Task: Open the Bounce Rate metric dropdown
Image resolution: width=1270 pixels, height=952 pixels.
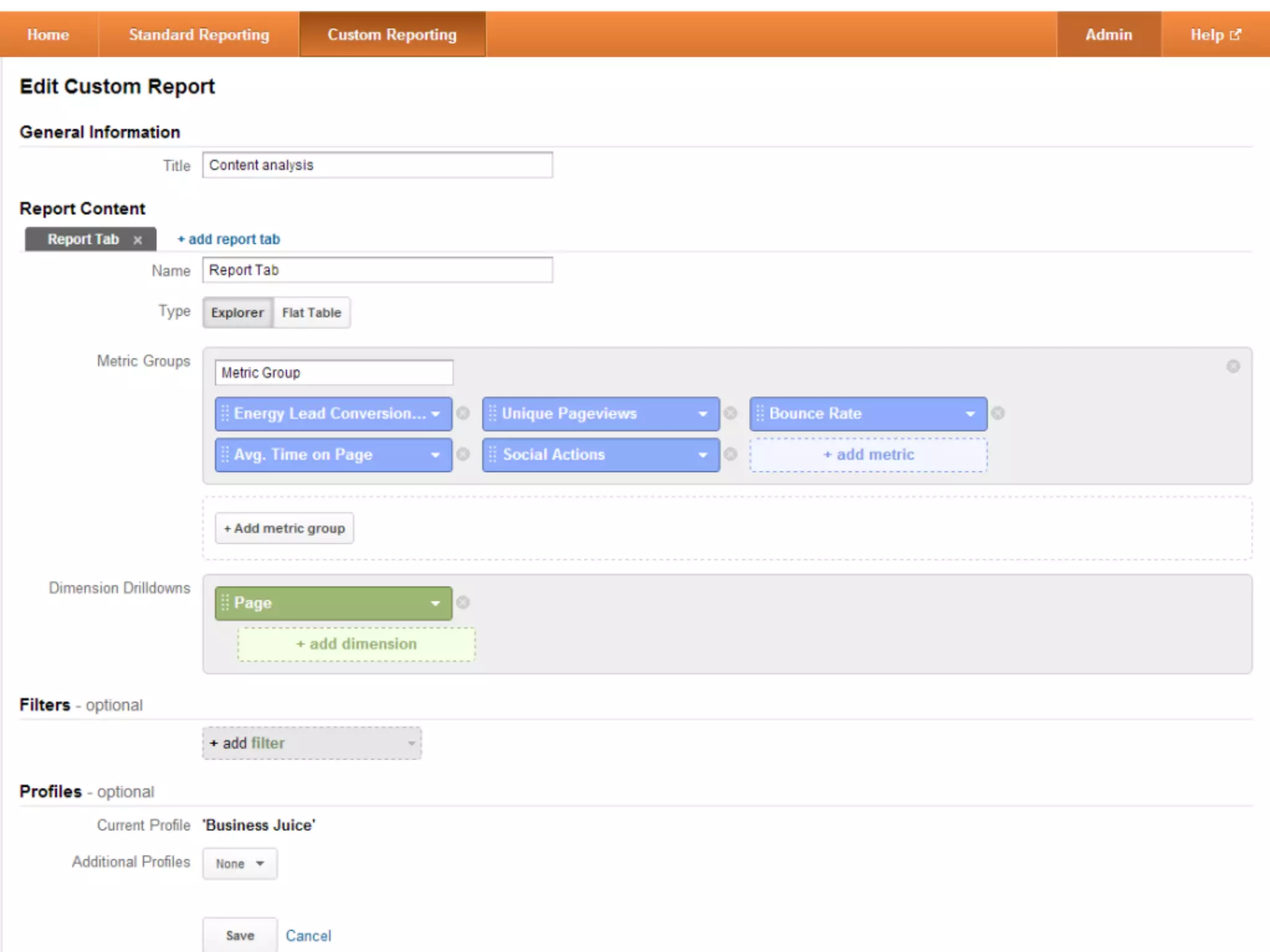Action: coord(970,414)
